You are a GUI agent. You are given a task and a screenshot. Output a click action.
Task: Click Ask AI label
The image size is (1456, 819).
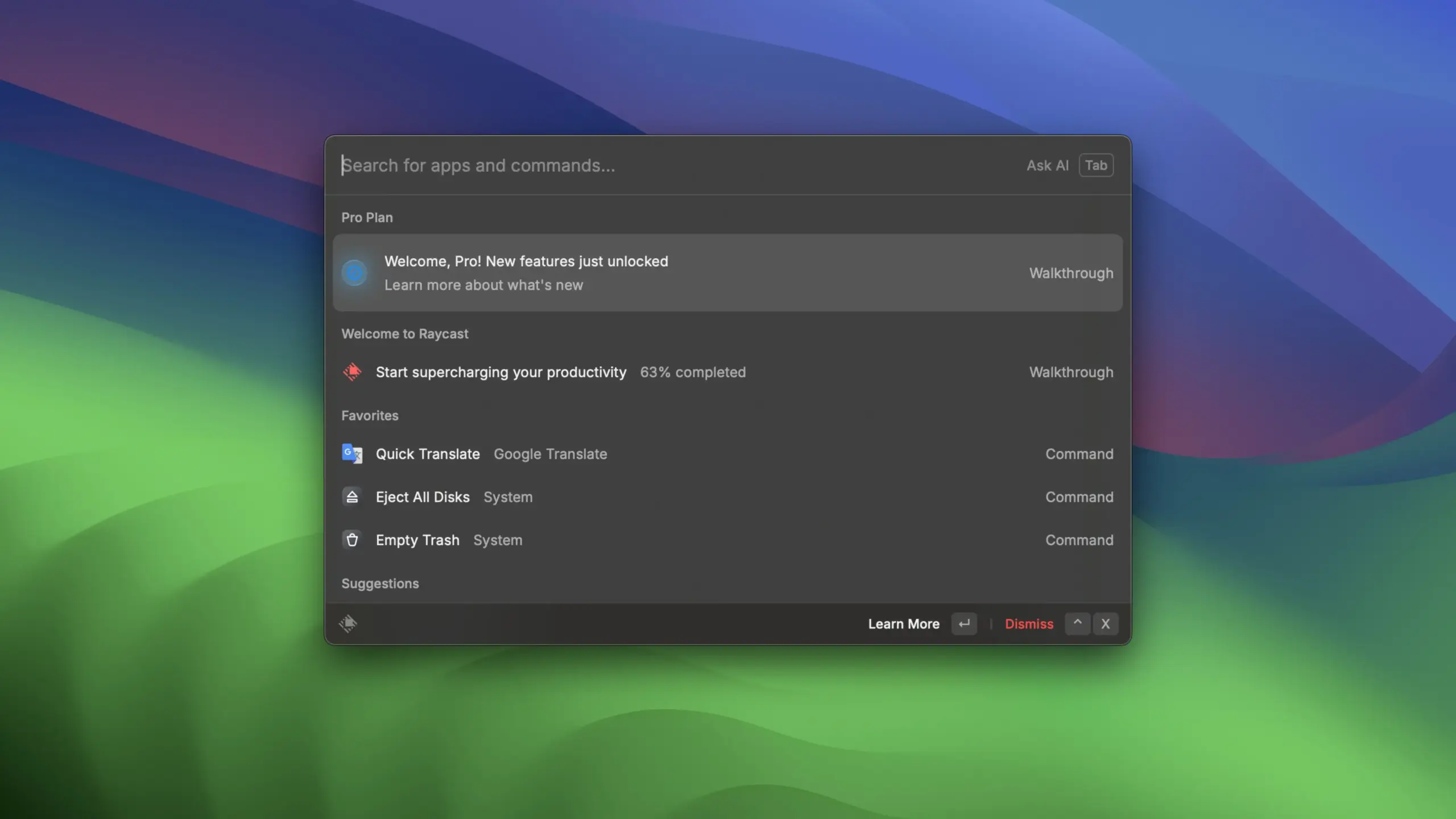(1047, 166)
